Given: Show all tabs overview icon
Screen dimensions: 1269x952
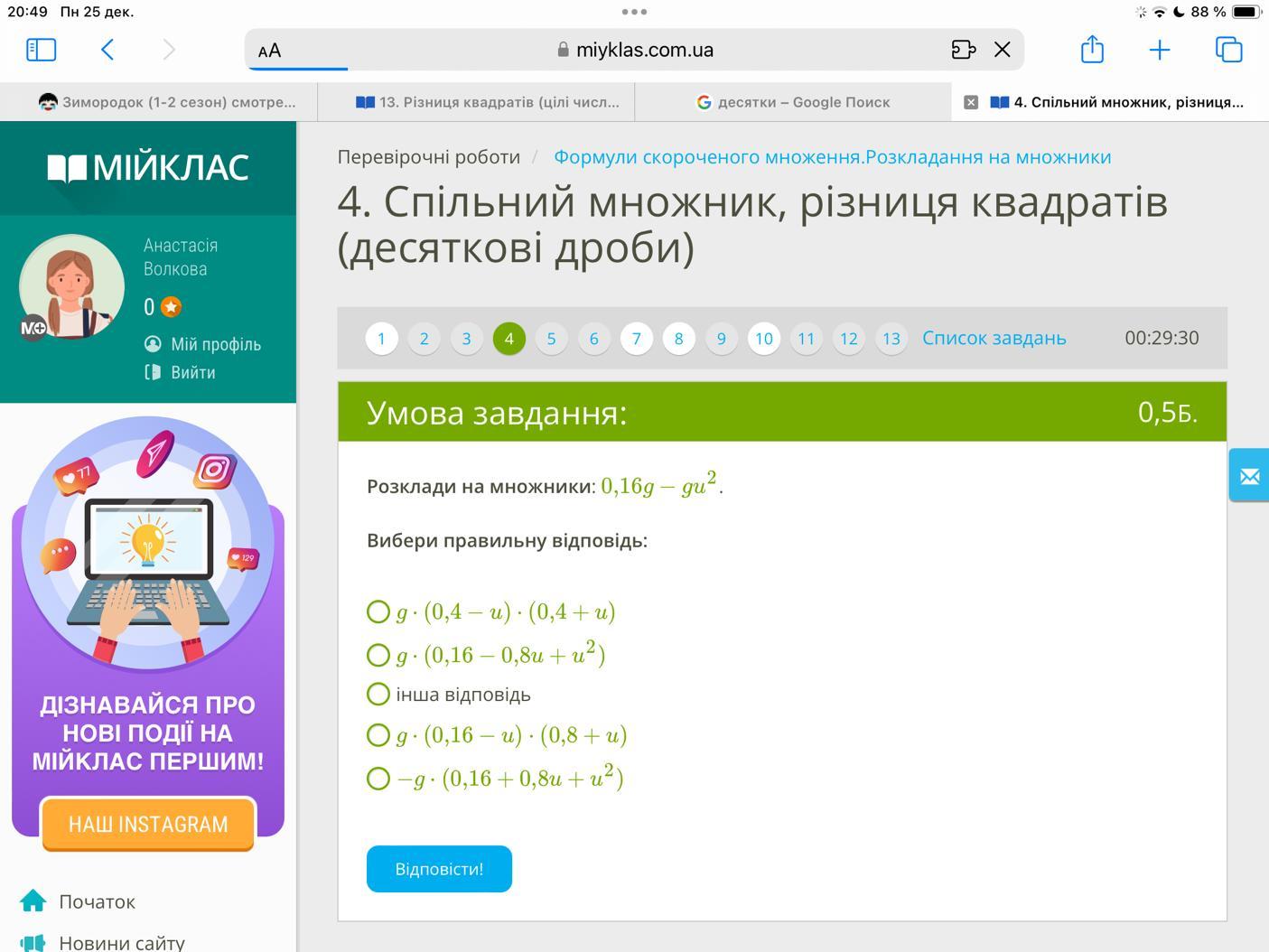Looking at the screenshot, I should 1228,50.
